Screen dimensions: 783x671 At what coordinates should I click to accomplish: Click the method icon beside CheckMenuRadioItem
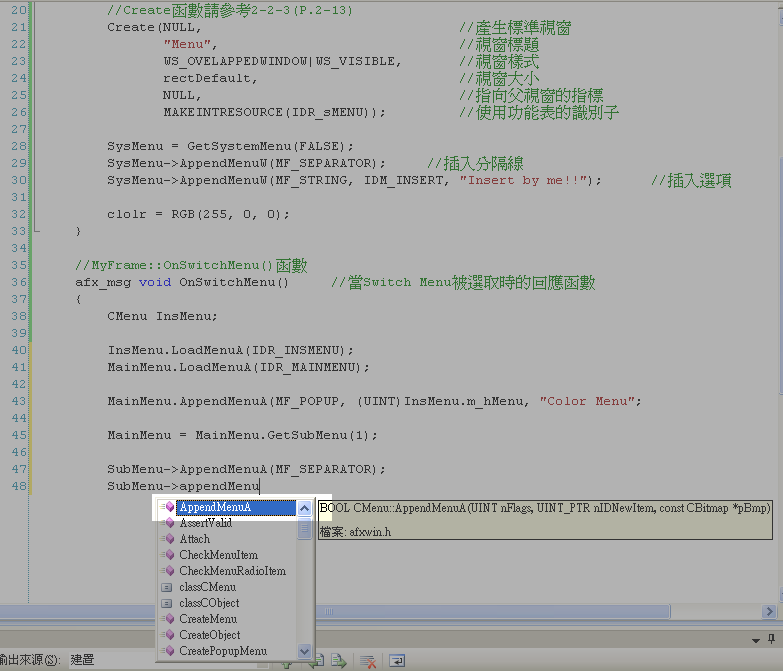click(x=168, y=571)
